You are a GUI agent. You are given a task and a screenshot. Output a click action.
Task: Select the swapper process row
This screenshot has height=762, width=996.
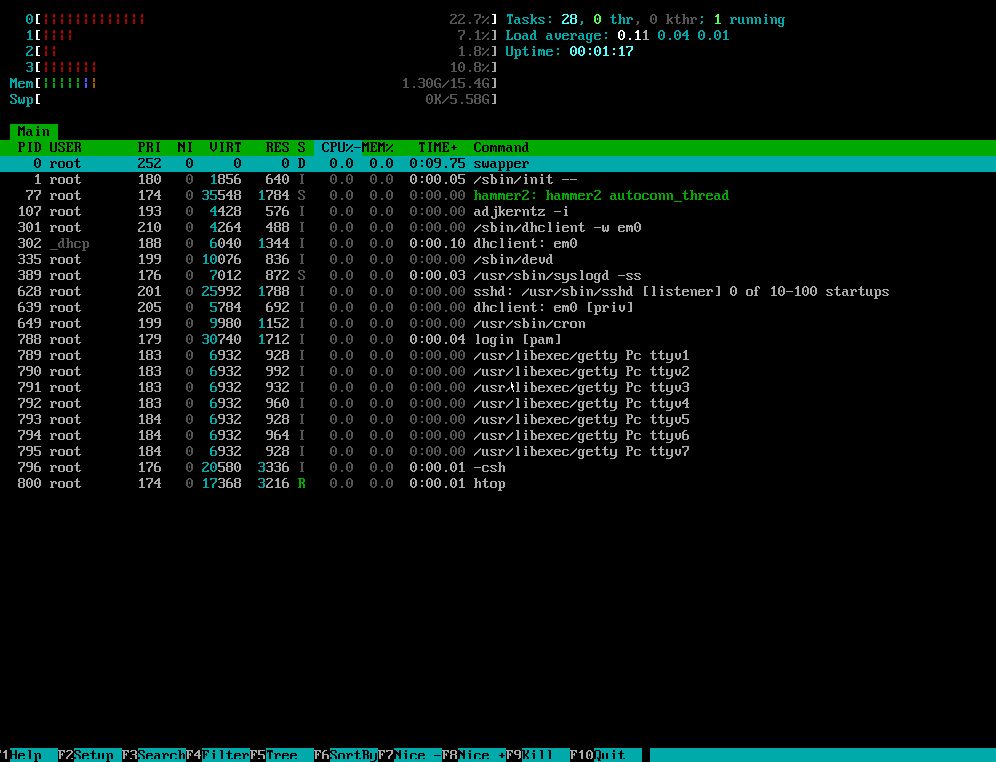[x=501, y=163]
